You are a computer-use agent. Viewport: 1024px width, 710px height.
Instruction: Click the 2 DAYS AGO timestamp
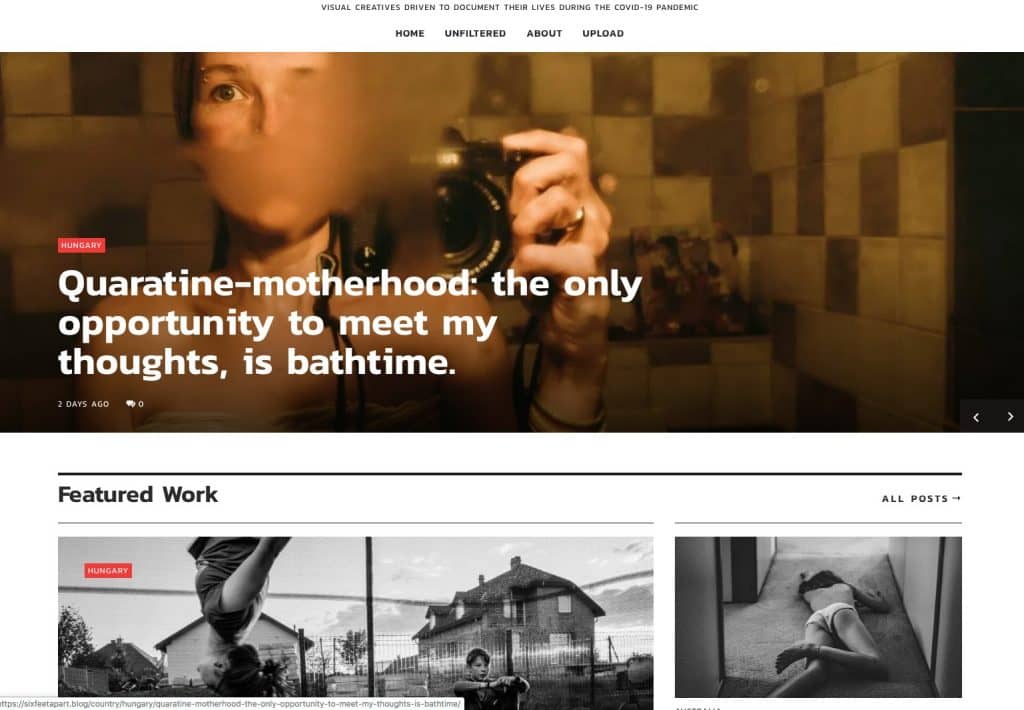84,404
